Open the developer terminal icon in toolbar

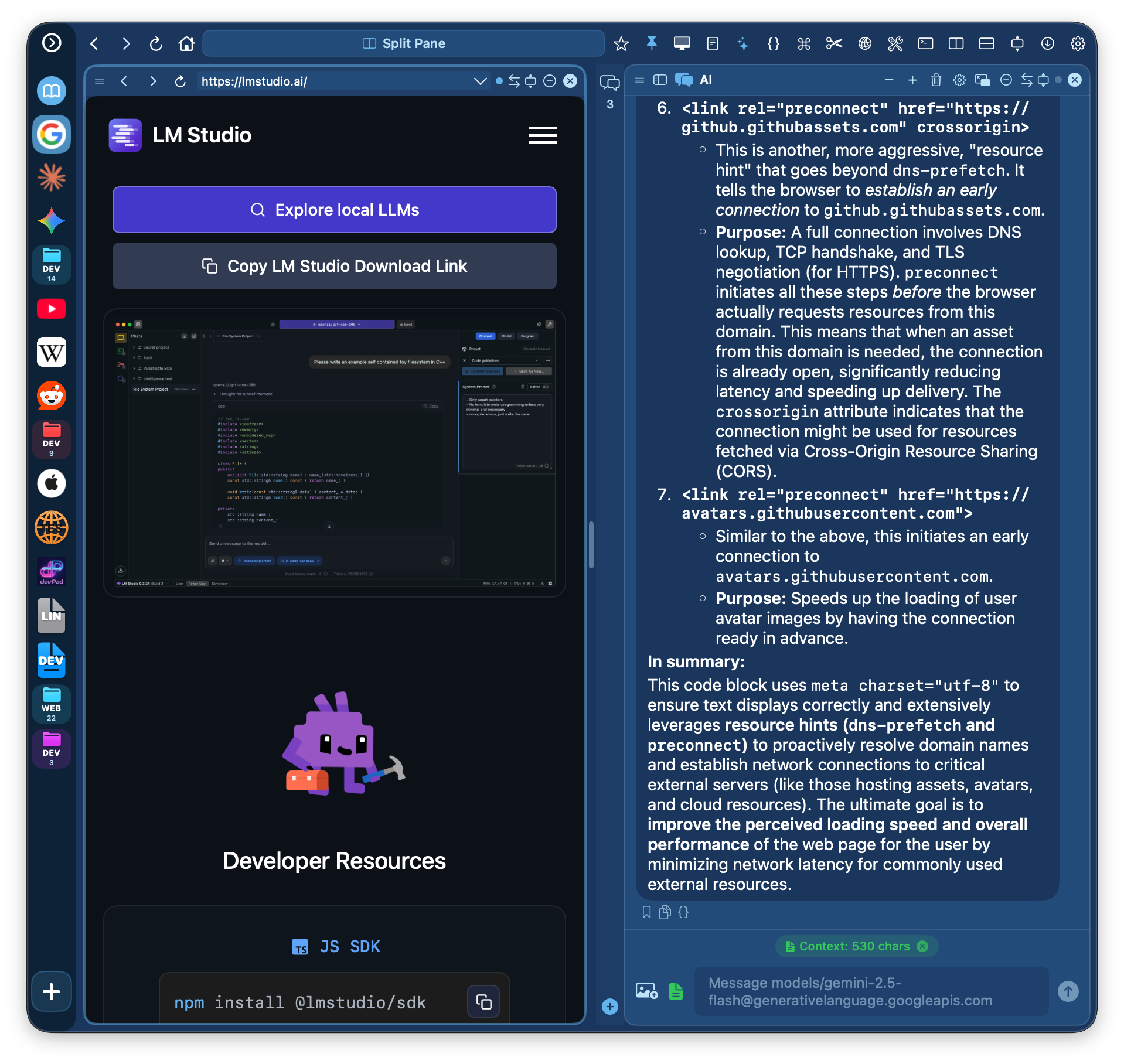(x=926, y=43)
